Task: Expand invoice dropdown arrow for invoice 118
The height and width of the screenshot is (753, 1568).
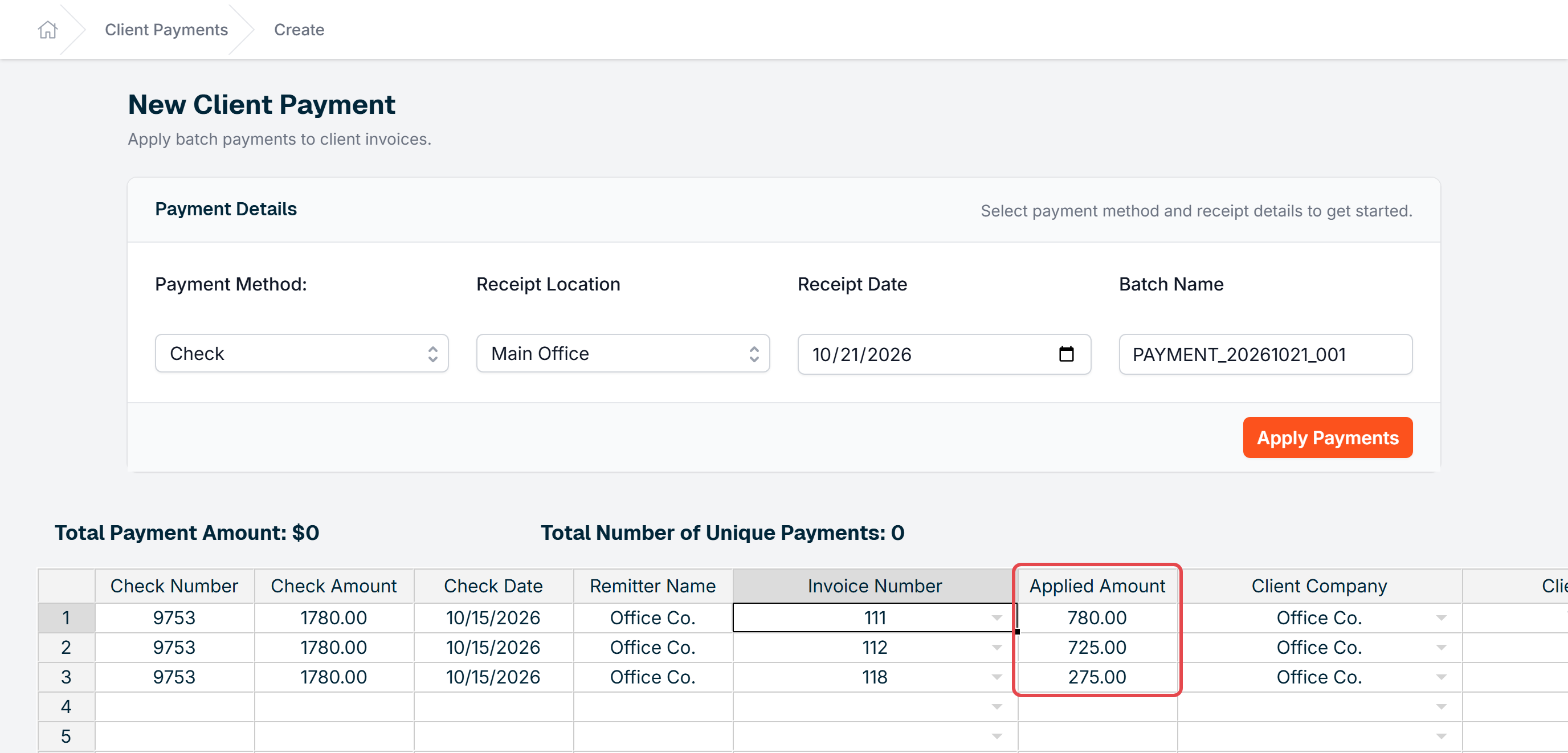Action: click(997, 677)
